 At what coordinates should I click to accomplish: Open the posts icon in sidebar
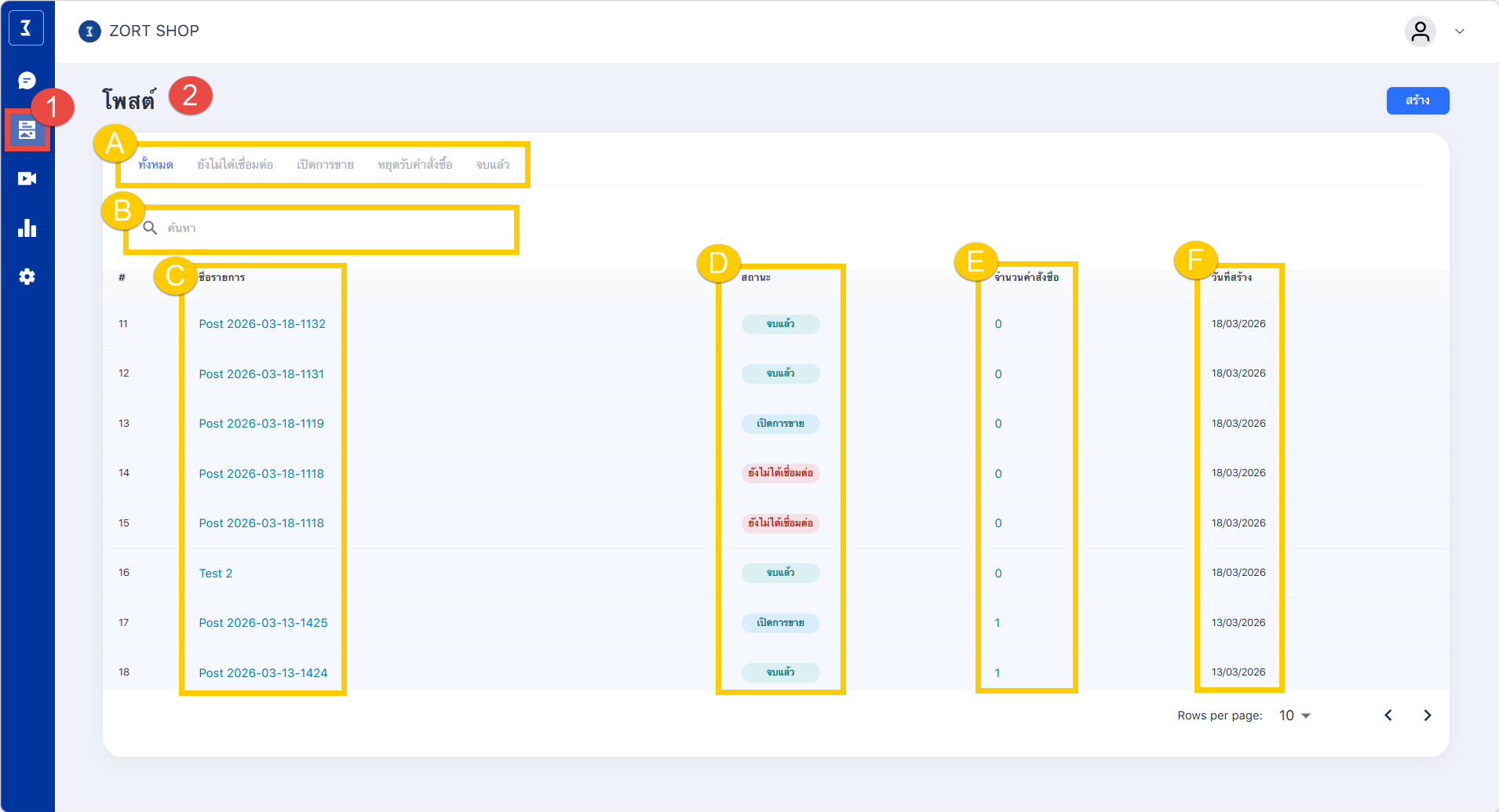(27, 130)
